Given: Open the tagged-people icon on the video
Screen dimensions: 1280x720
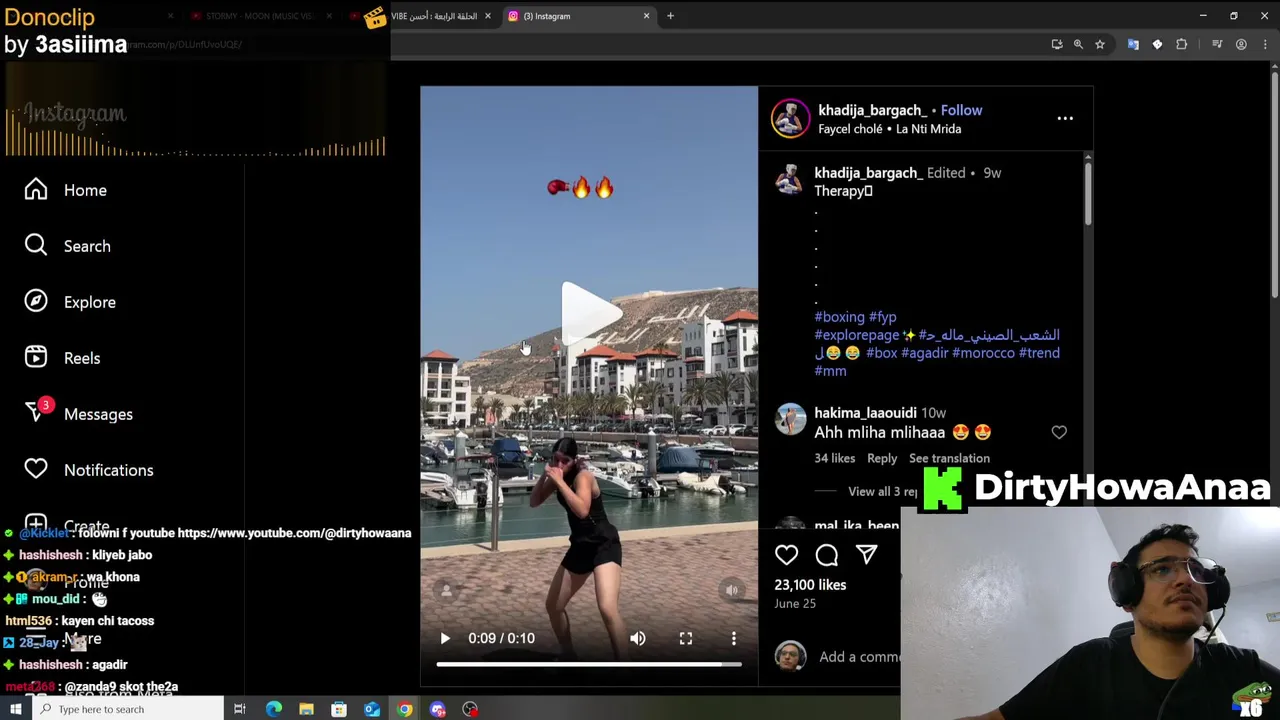Looking at the screenshot, I should [x=446, y=590].
